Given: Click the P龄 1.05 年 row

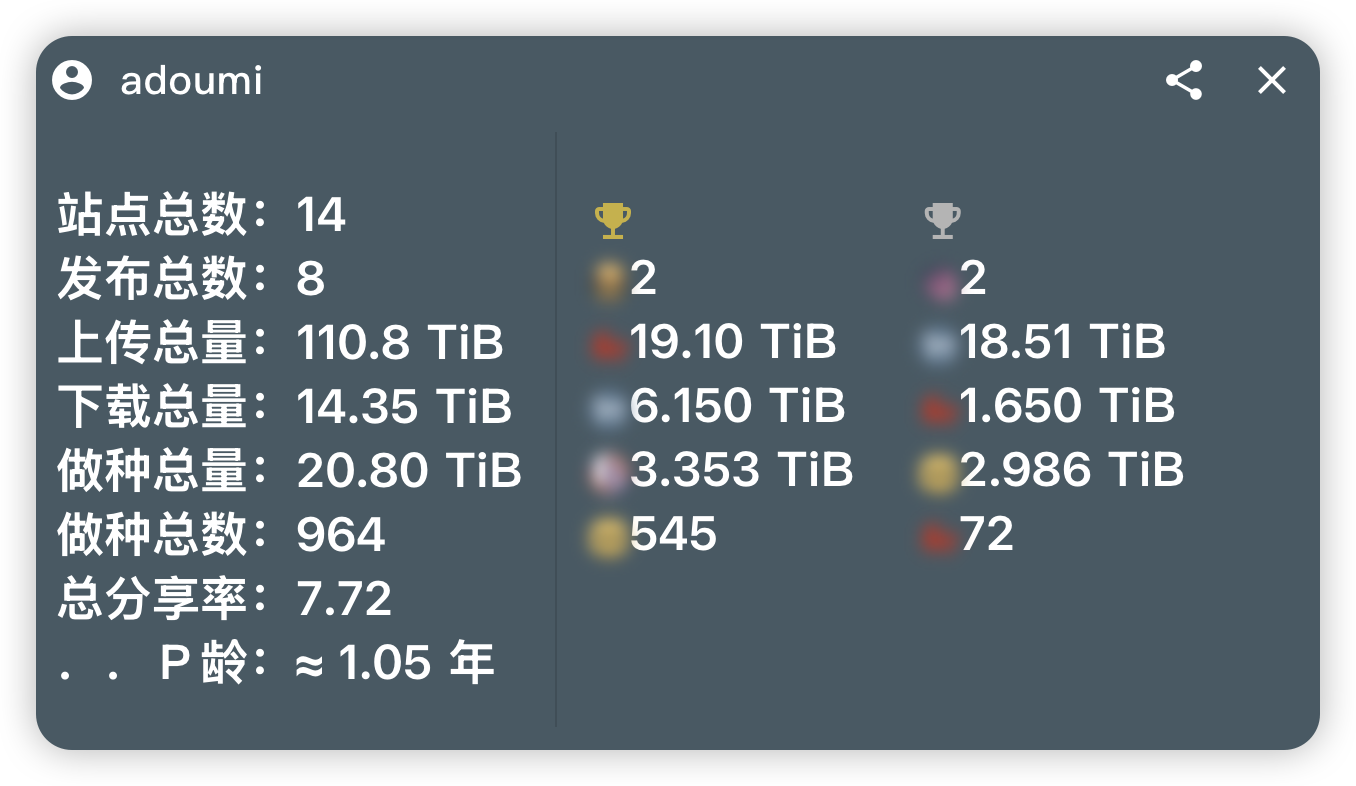Looking at the screenshot, I should (276, 663).
